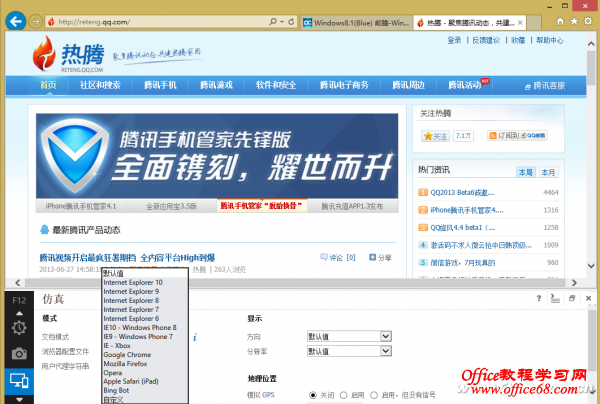This screenshot has width=600, height=404.
Task: Open 软件和安全 navigation item
Action: (x=276, y=85)
